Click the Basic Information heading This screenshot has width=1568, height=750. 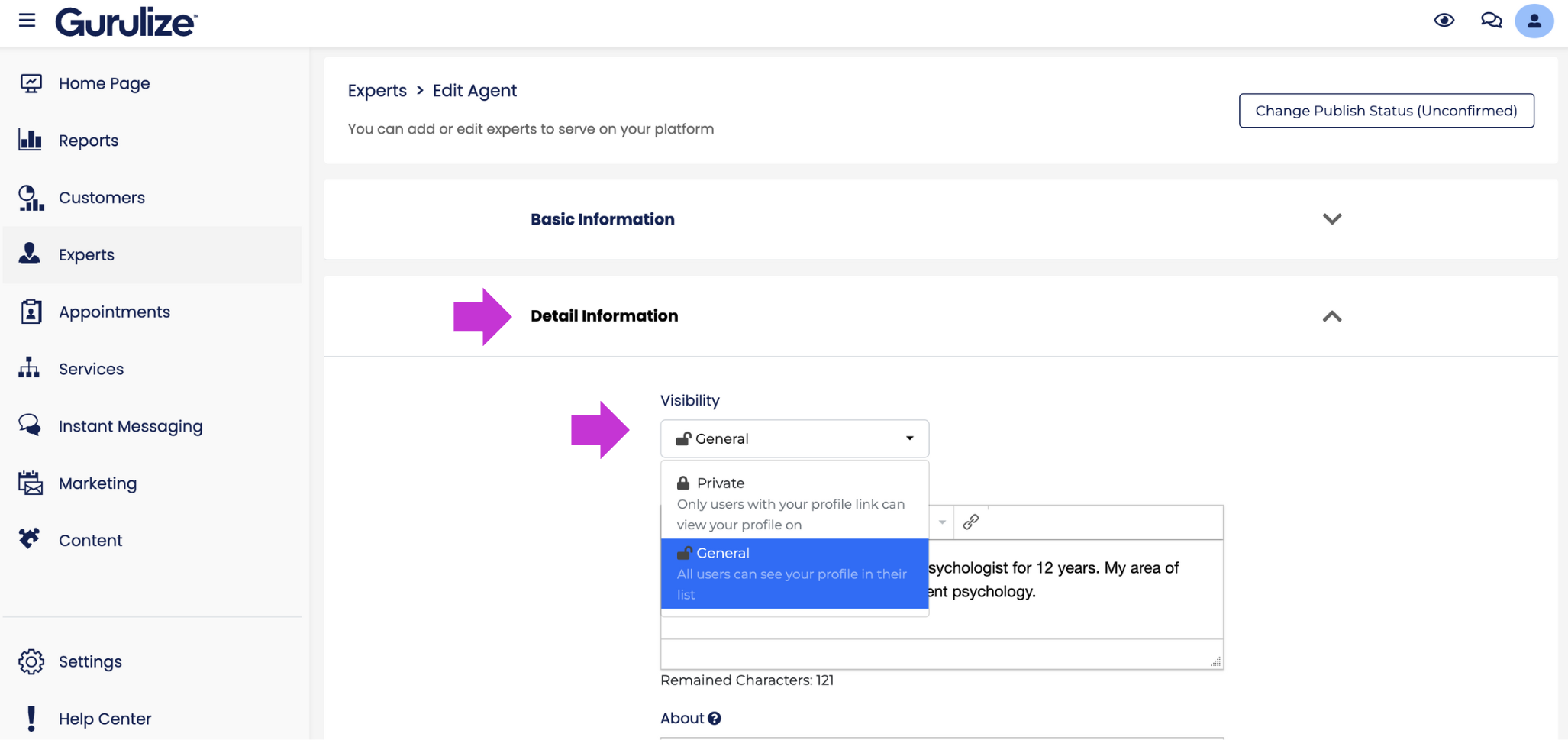(x=602, y=219)
